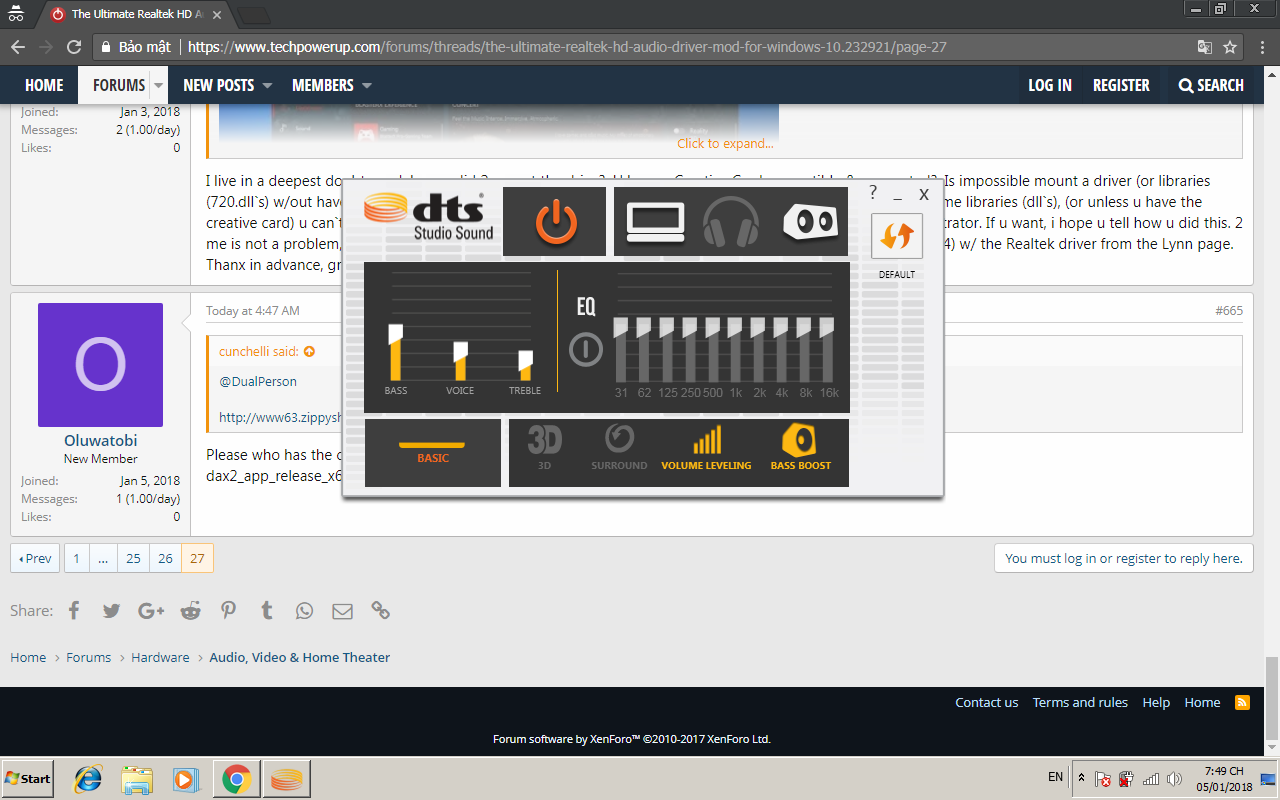Go to page 25
Screen dimensions: 1280x800
pos(133,558)
